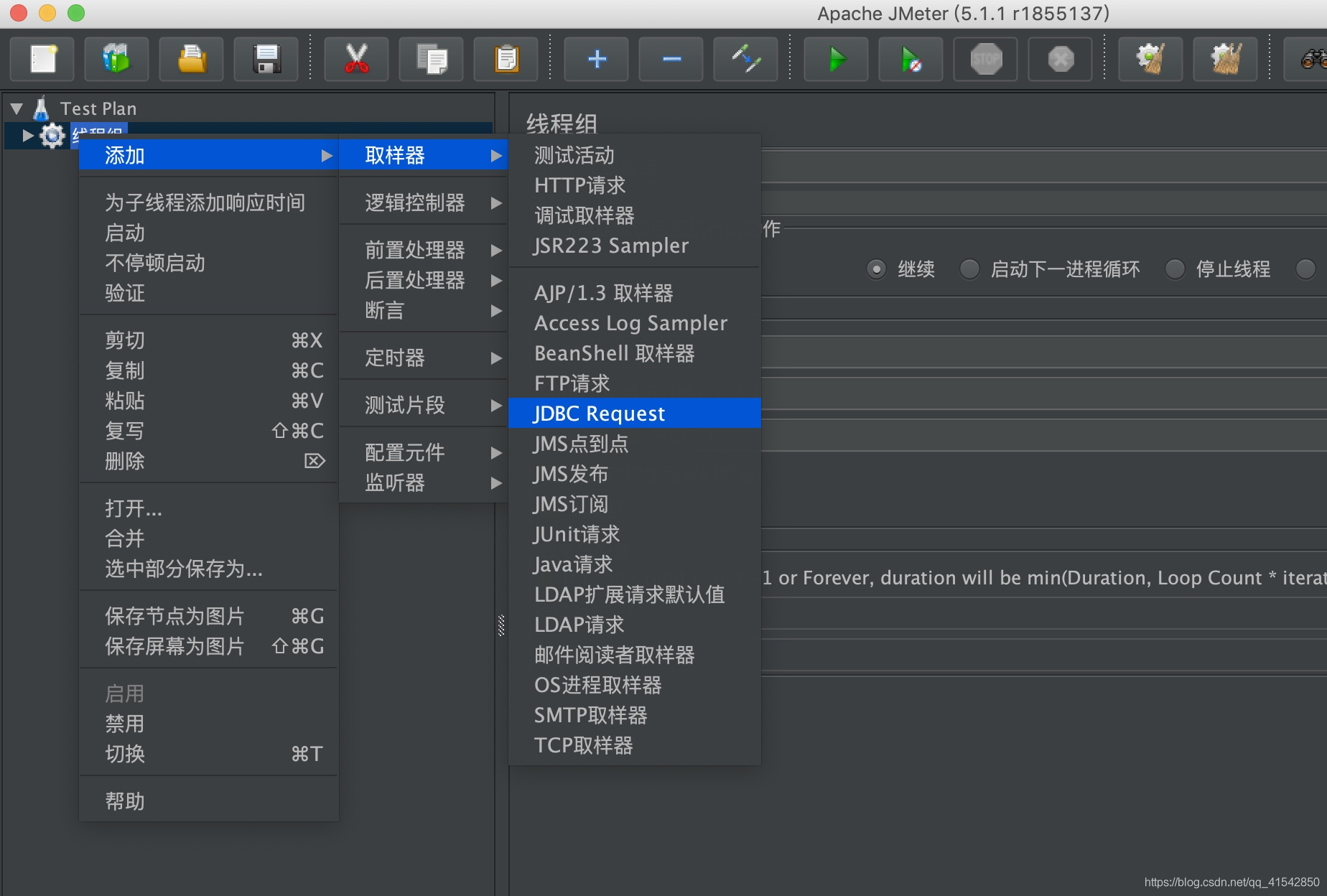Choose 邮件阅读者取样器
The height and width of the screenshot is (896, 1327).
pyautogui.click(x=635, y=655)
